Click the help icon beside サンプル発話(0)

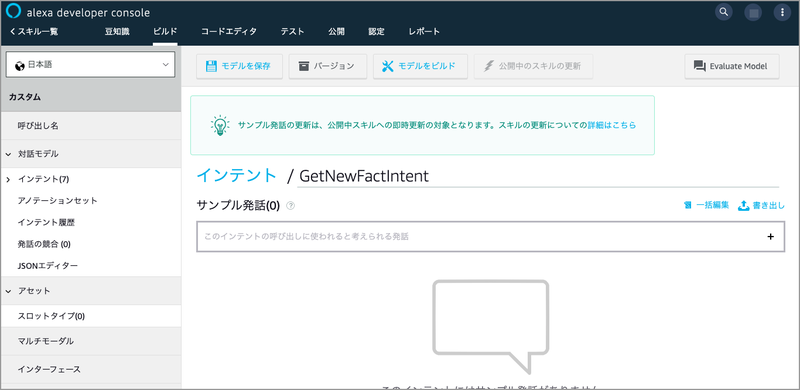pyautogui.click(x=291, y=206)
